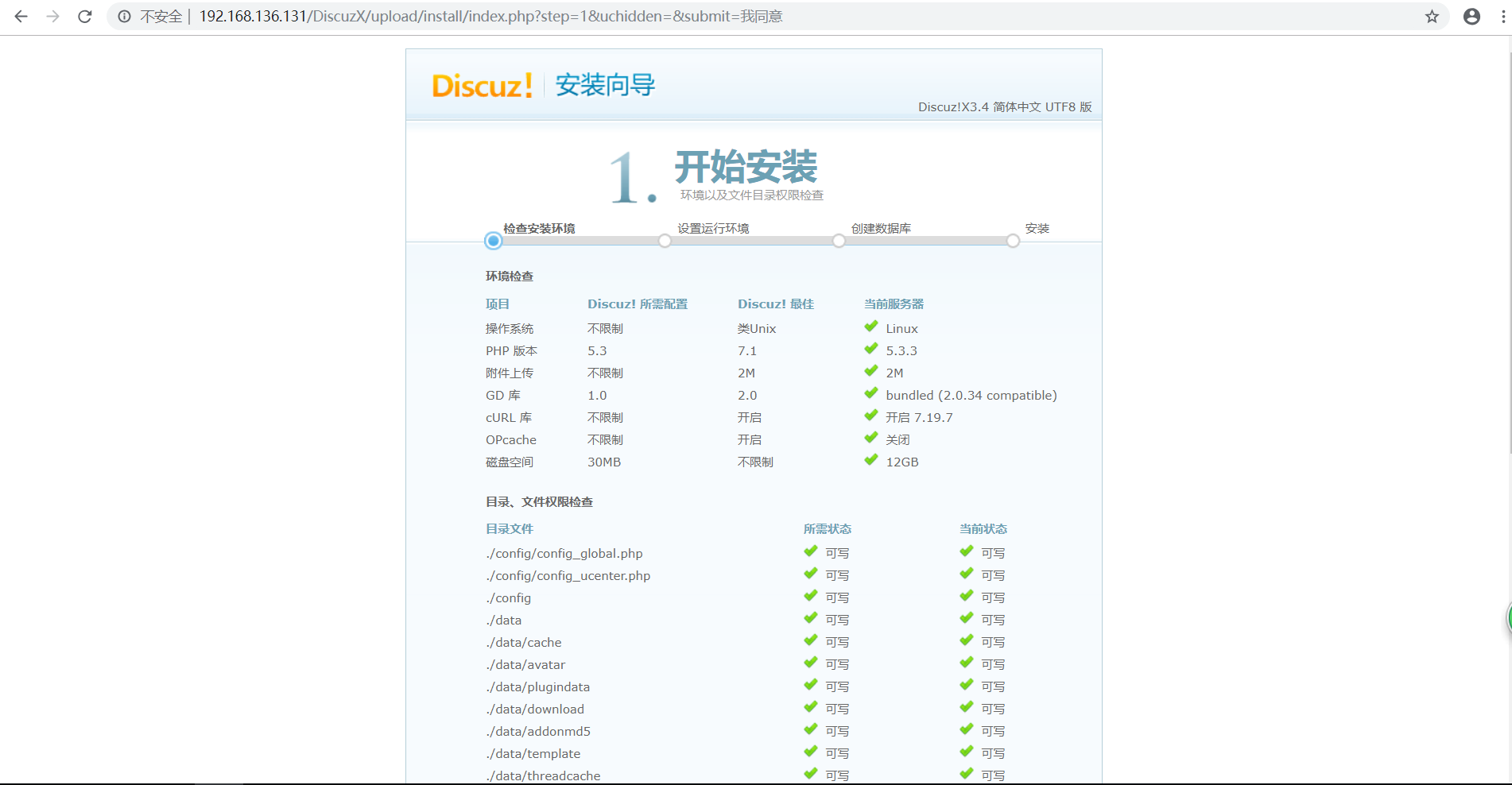Click the GD 库 row label
The width and height of the screenshot is (1512, 785).
[x=503, y=395]
